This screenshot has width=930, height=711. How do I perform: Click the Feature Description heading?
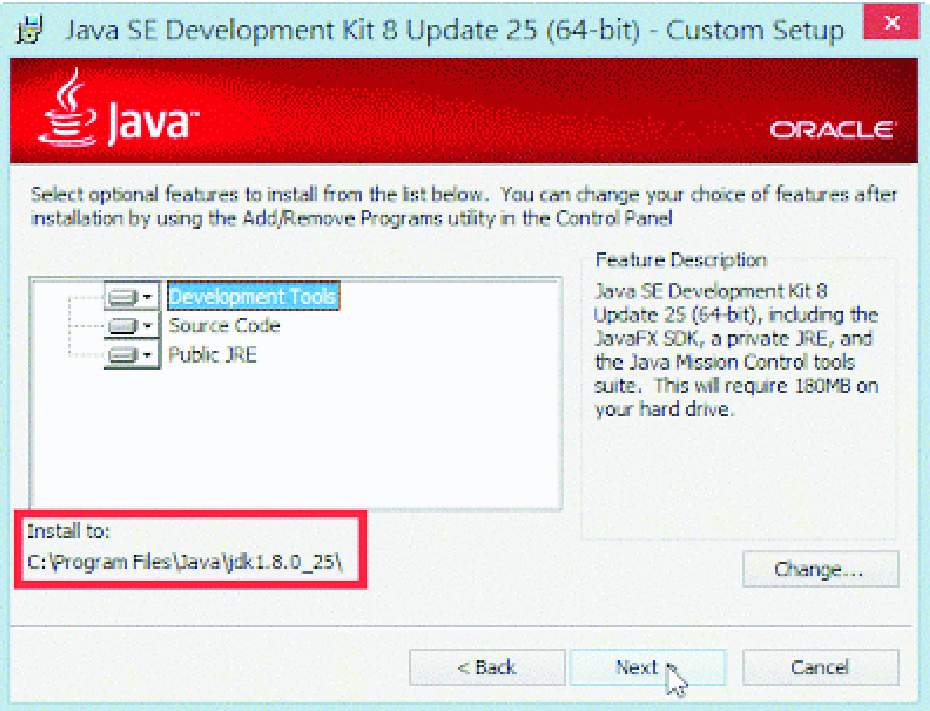pyautogui.click(x=681, y=260)
